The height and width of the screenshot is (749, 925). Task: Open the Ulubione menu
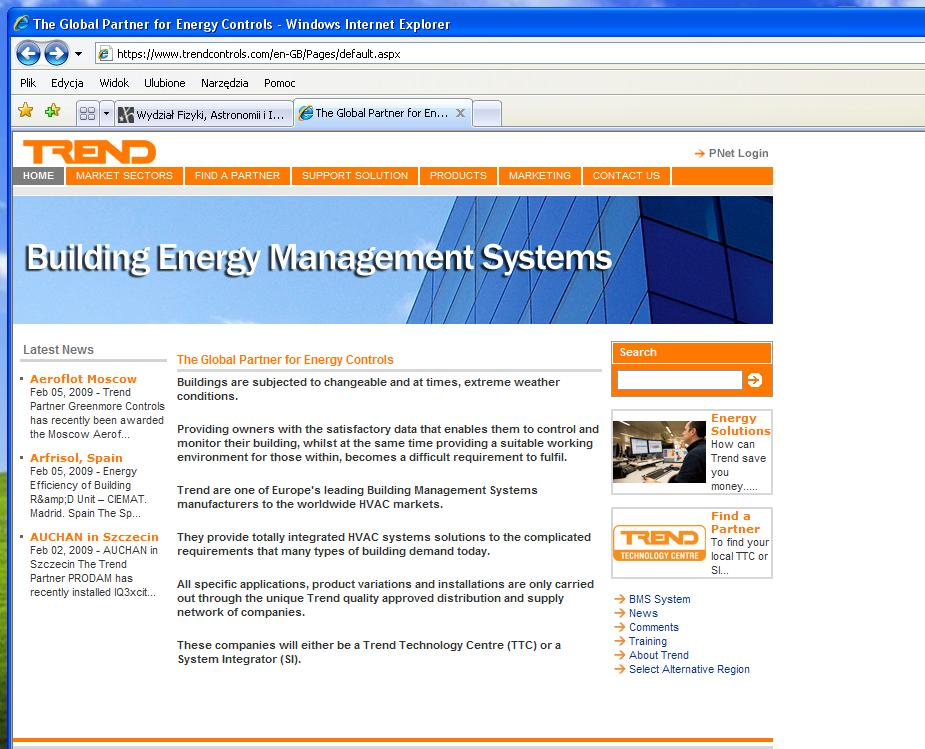pyautogui.click(x=165, y=83)
